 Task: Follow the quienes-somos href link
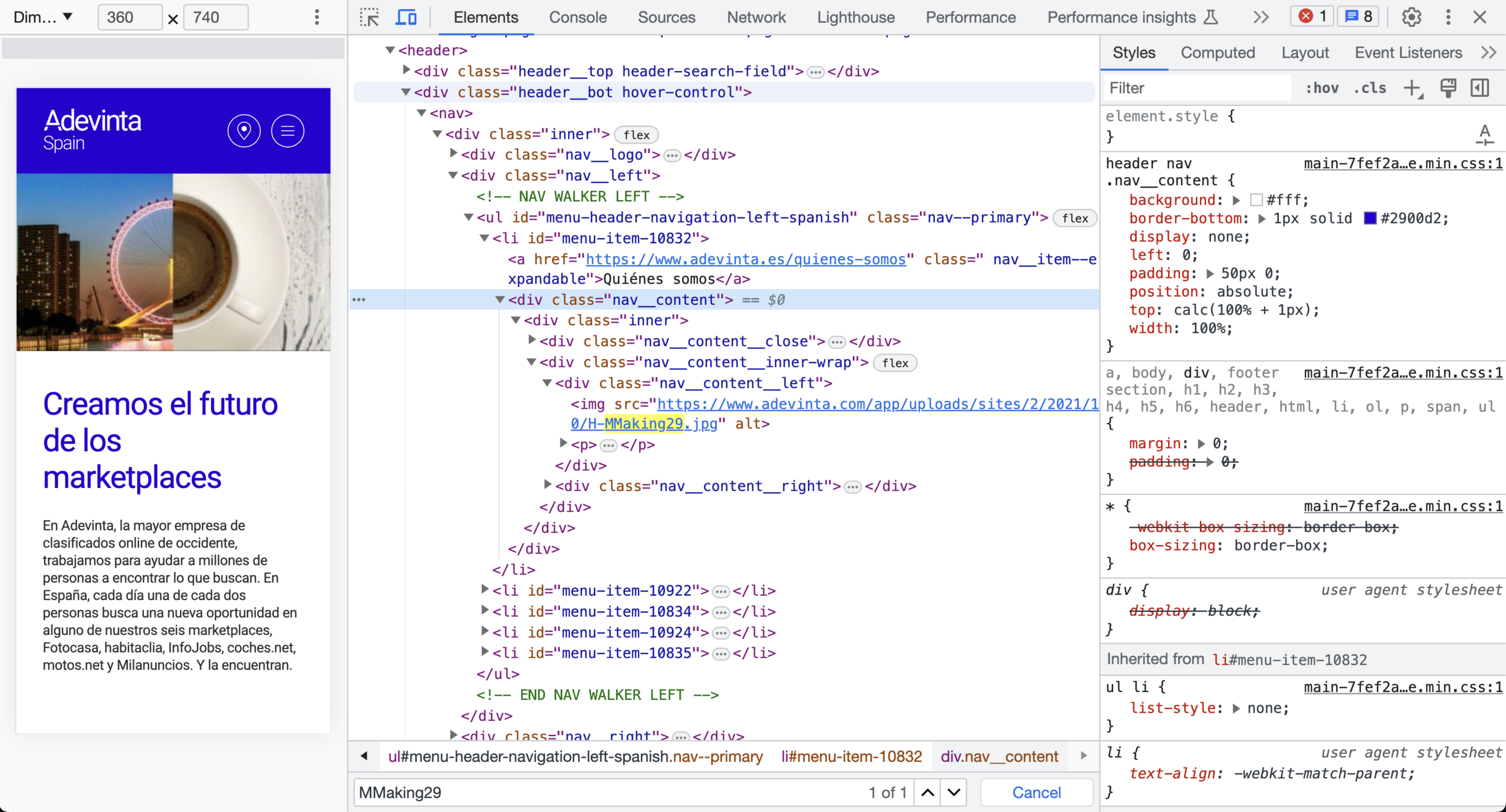click(x=745, y=259)
